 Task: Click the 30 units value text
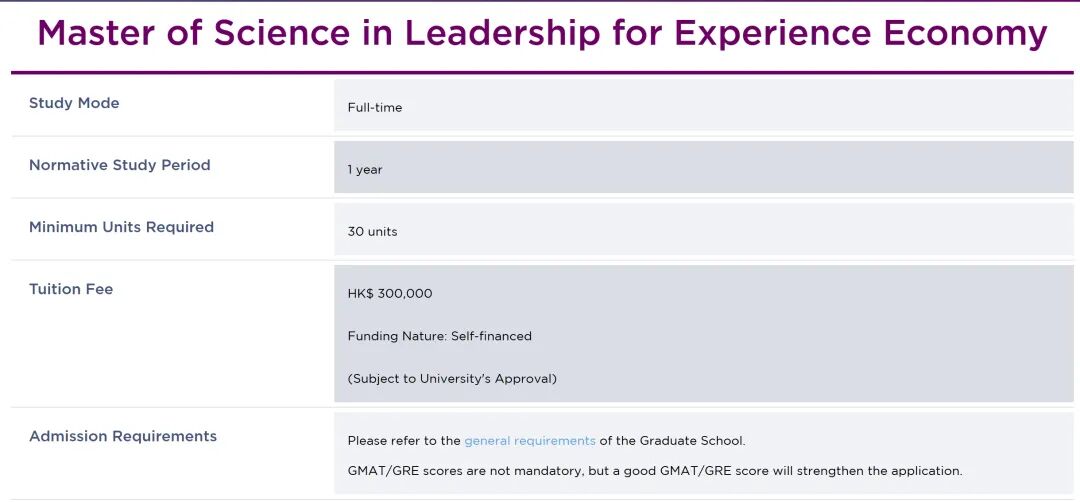point(372,232)
